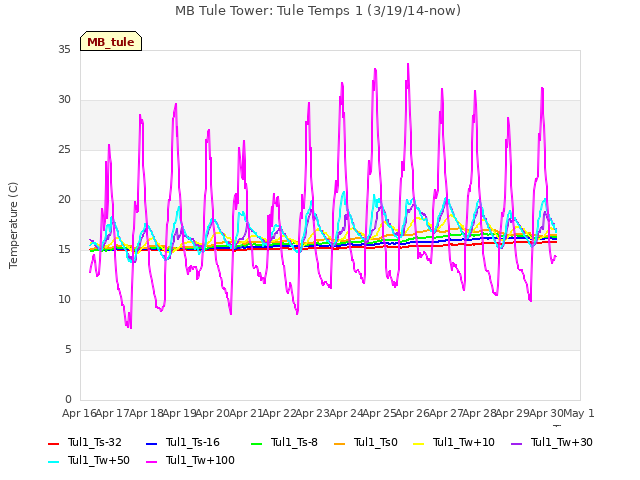640x480 pixels.
Task: Click the Apr 21 x-axis label
Action: tap(246, 413)
